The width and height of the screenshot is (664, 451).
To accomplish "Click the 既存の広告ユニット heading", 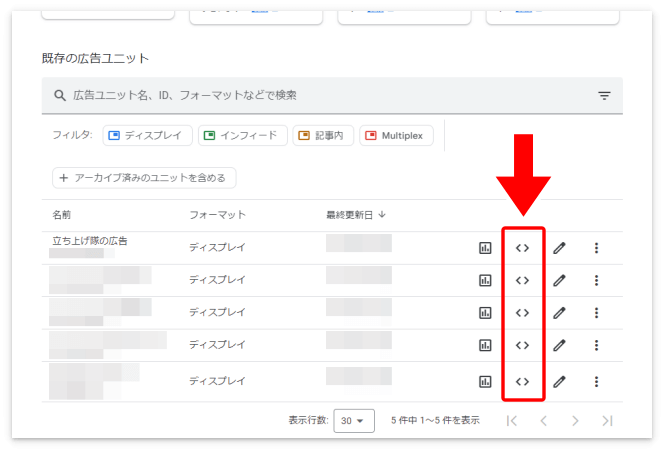I will [x=95, y=58].
